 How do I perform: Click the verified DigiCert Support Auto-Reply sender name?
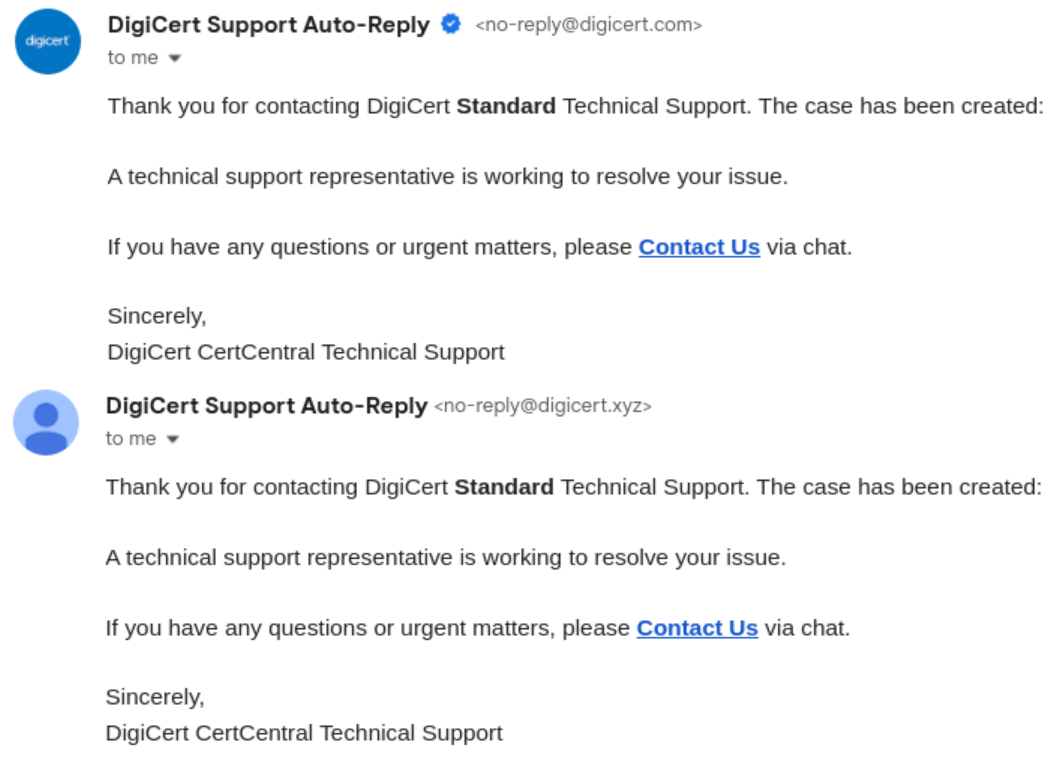(268, 25)
